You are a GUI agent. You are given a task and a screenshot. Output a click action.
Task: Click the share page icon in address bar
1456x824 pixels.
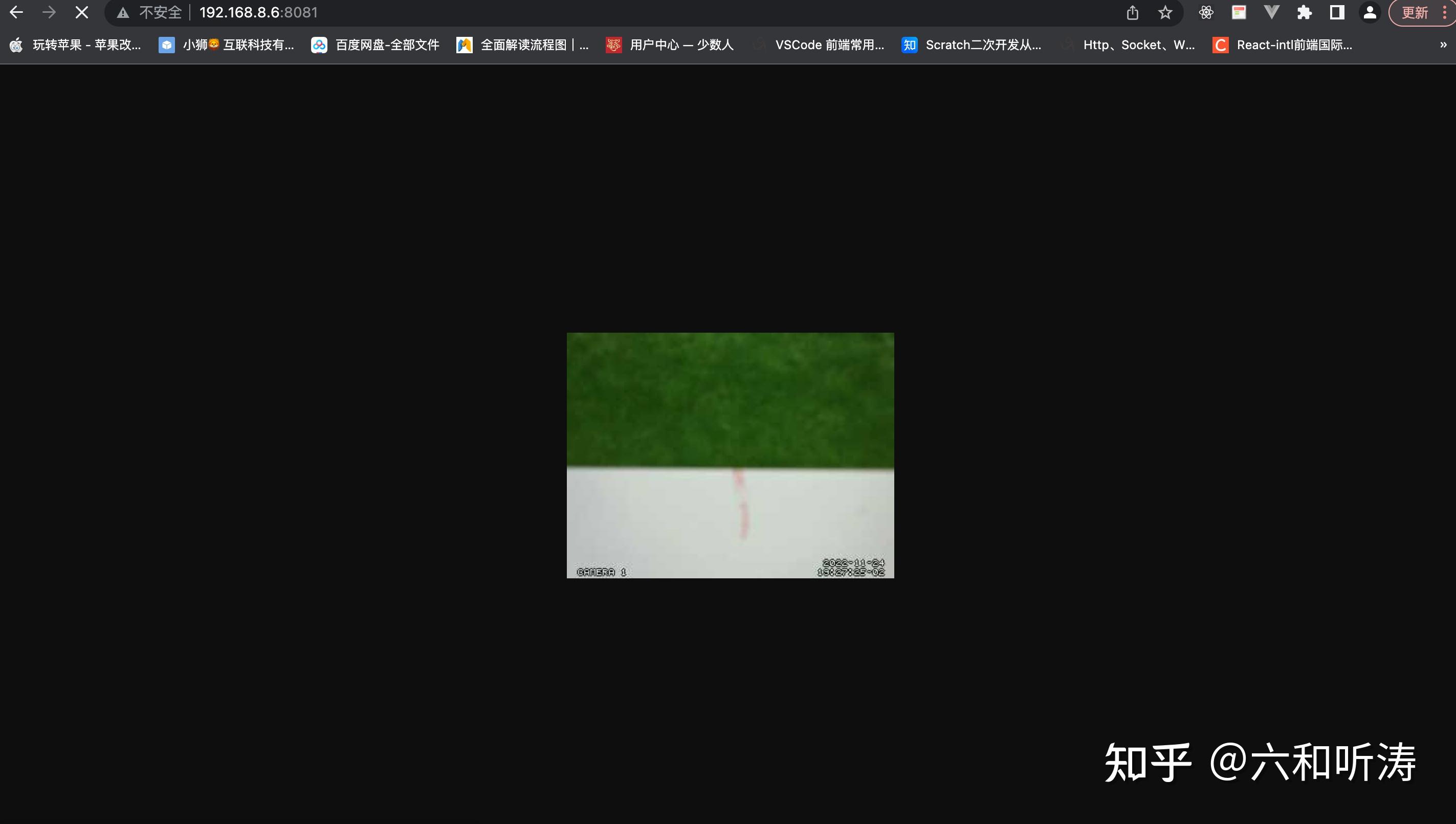coord(1133,12)
